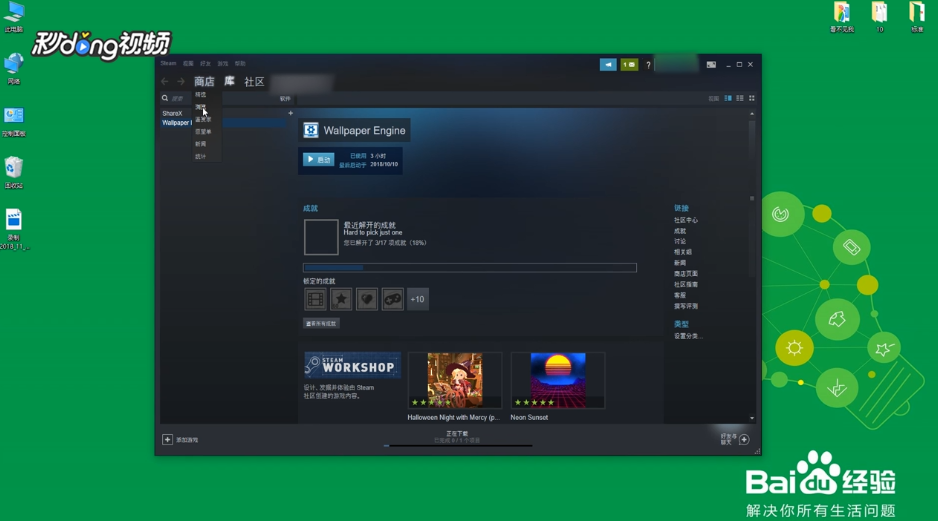Open the heart achievement icon
Screen dimensions: 938x521
coord(367,299)
